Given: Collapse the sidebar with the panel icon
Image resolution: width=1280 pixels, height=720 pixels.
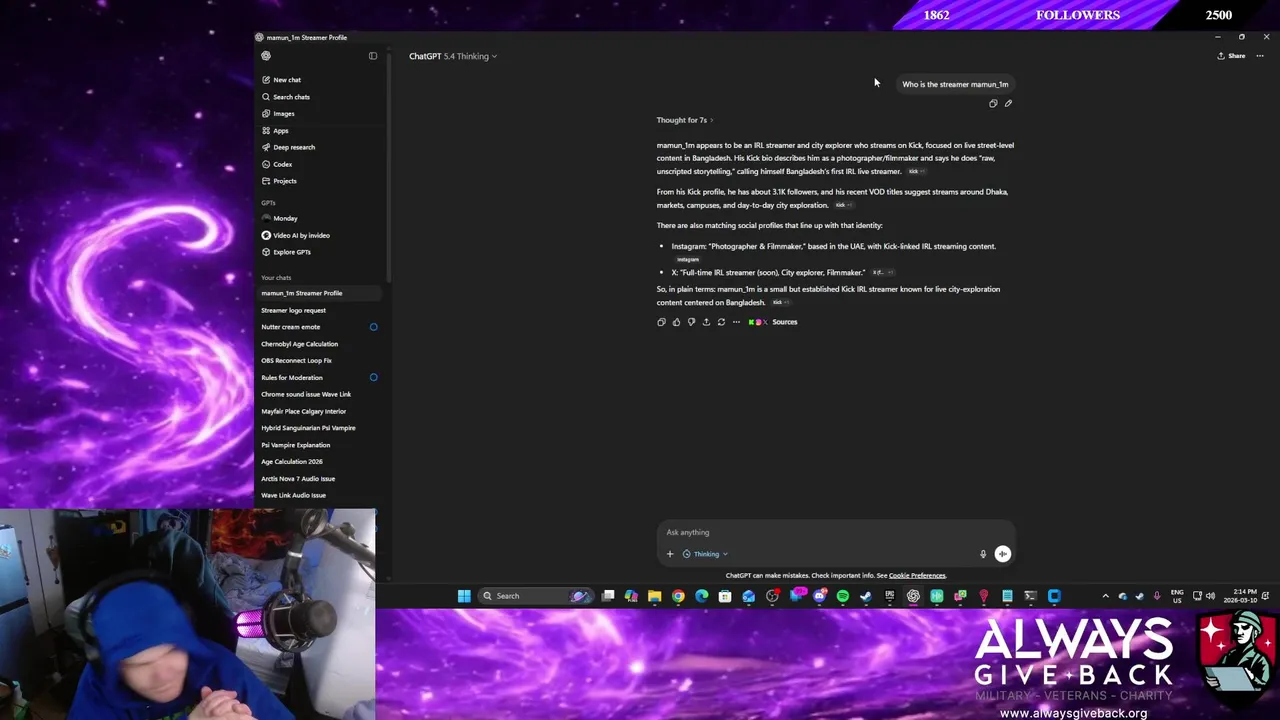Looking at the screenshot, I should [x=373, y=56].
